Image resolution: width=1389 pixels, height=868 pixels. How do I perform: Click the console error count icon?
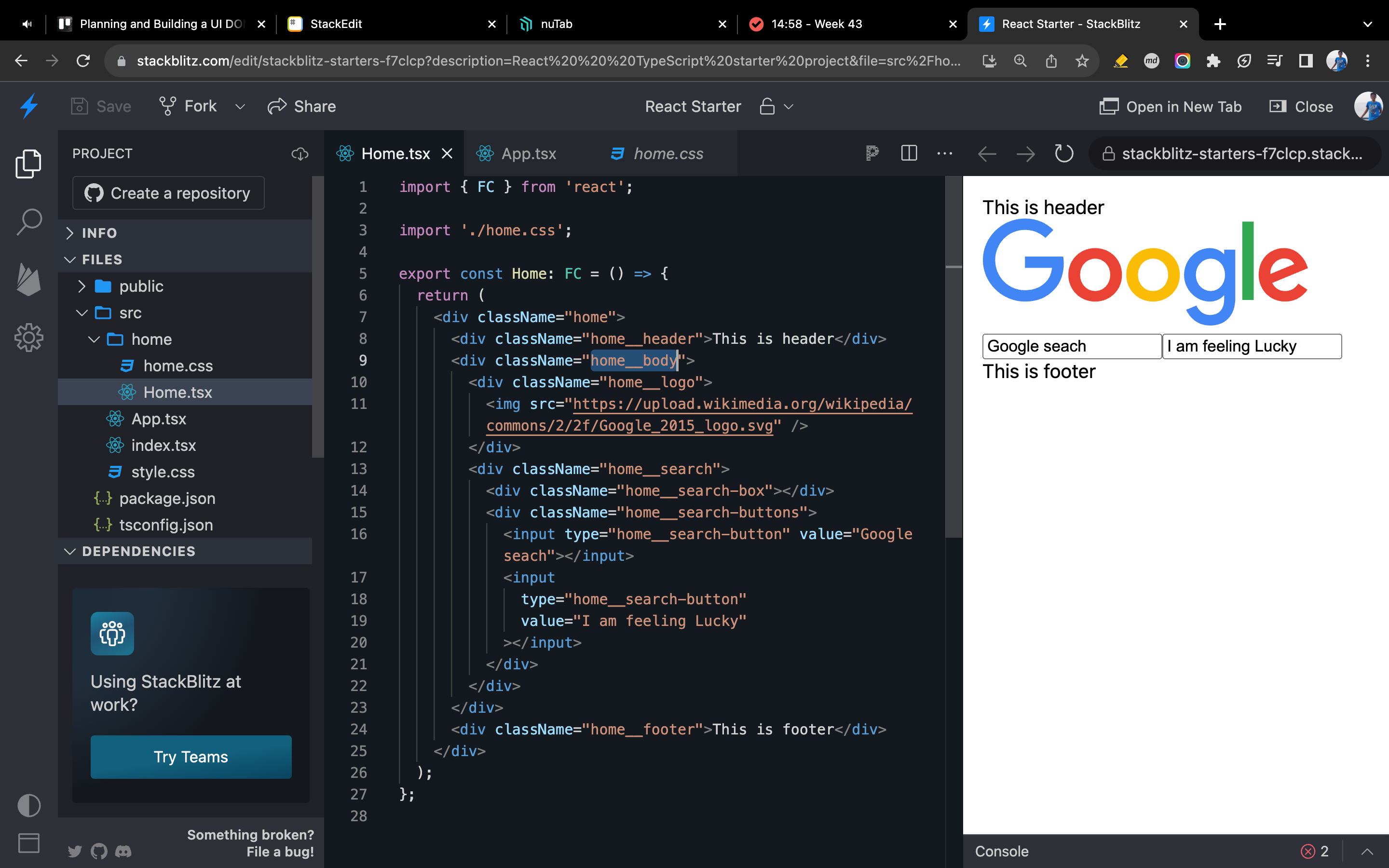[1308, 851]
